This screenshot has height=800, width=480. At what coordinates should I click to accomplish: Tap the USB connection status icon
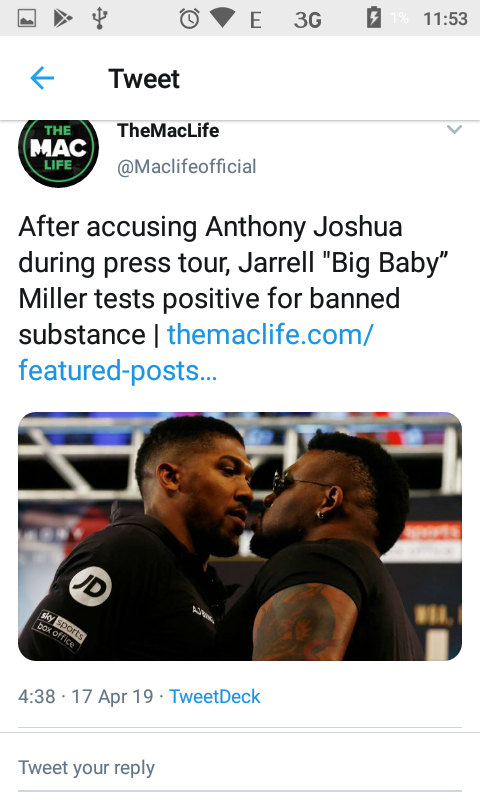pyautogui.click(x=99, y=19)
